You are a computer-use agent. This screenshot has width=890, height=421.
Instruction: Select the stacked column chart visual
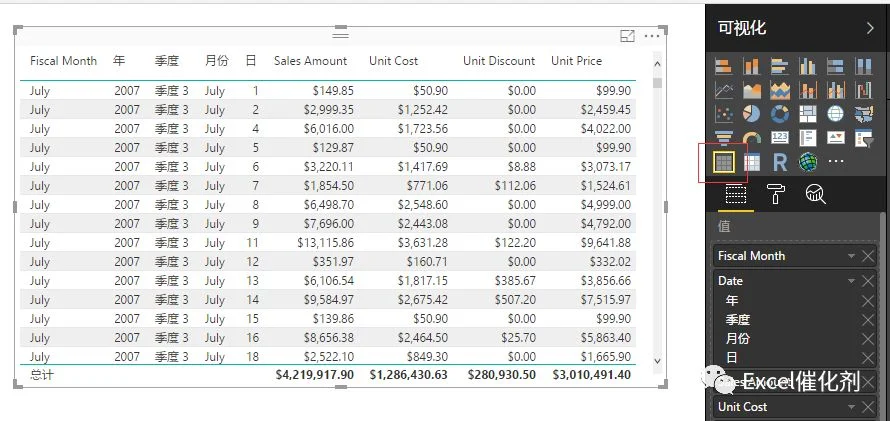(752, 66)
